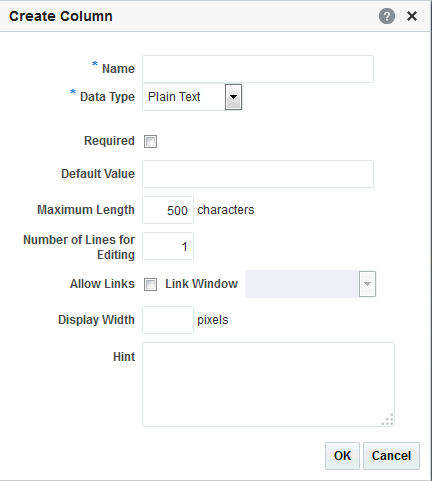This screenshot has height=481, width=432.
Task: Enable the Allow Links checkbox
Action: [x=150, y=284]
